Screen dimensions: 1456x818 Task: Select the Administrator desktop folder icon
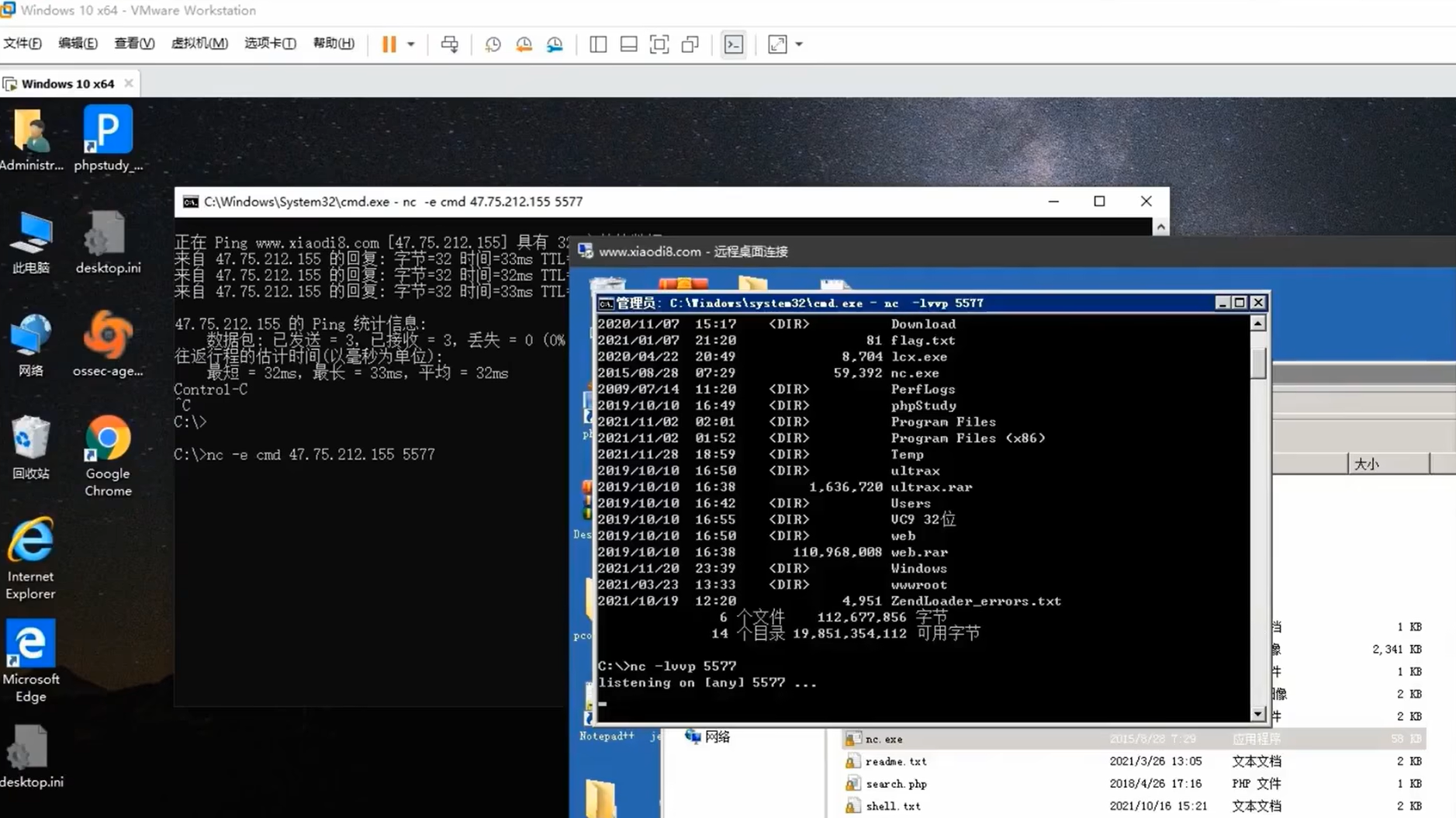(x=31, y=140)
